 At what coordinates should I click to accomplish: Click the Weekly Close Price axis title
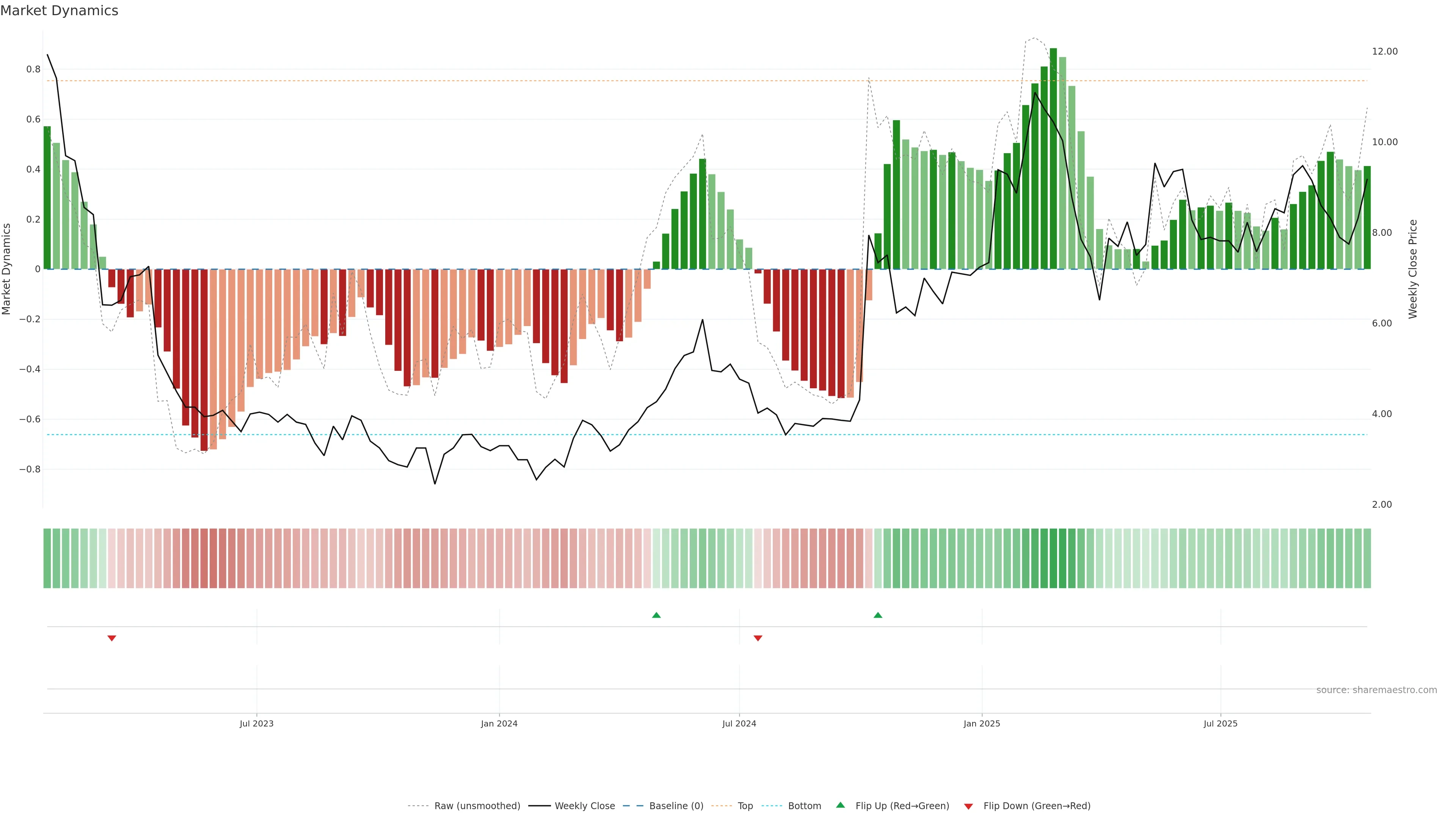[x=1412, y=269]
